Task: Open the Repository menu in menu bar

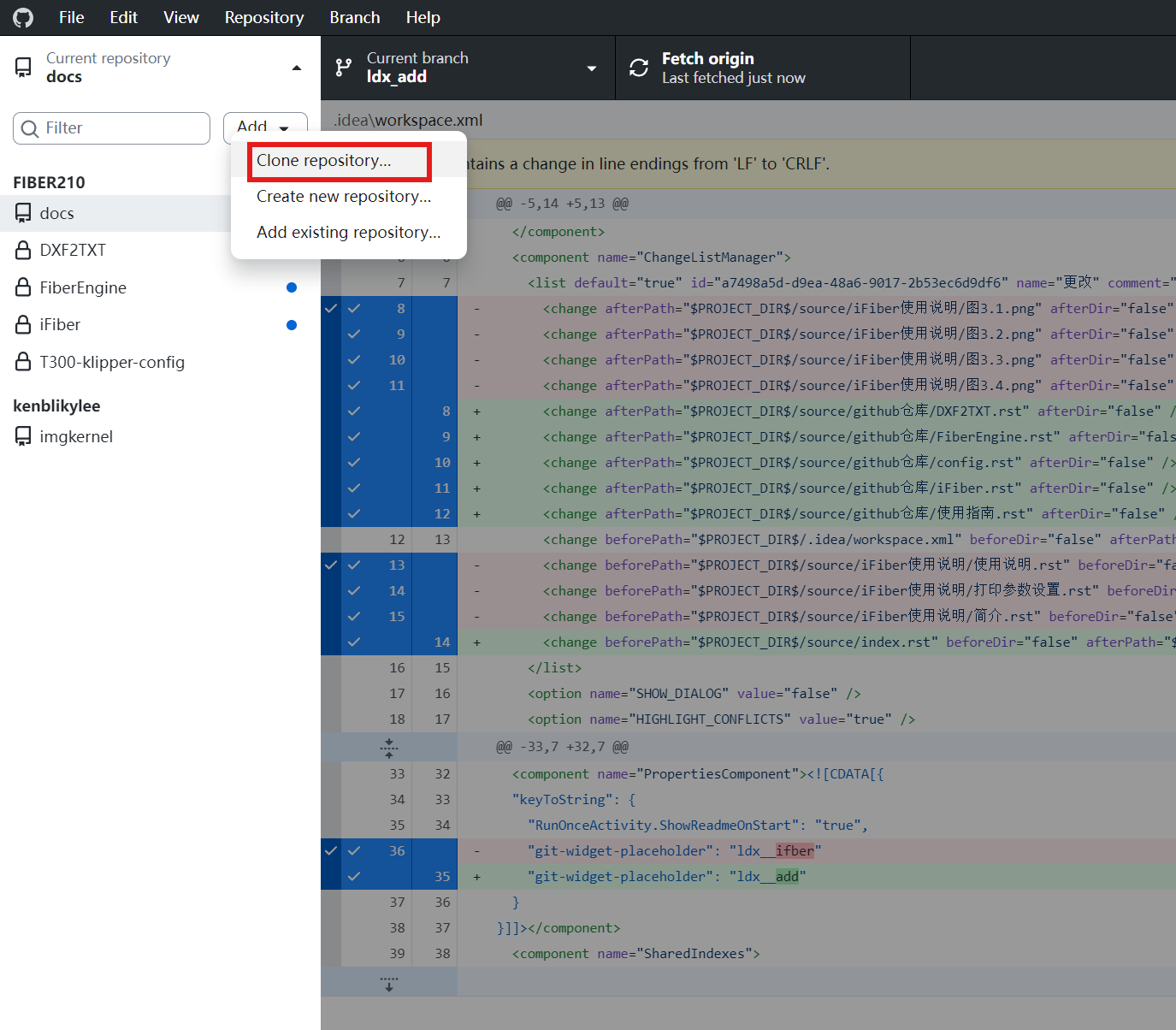Action: 263,17
